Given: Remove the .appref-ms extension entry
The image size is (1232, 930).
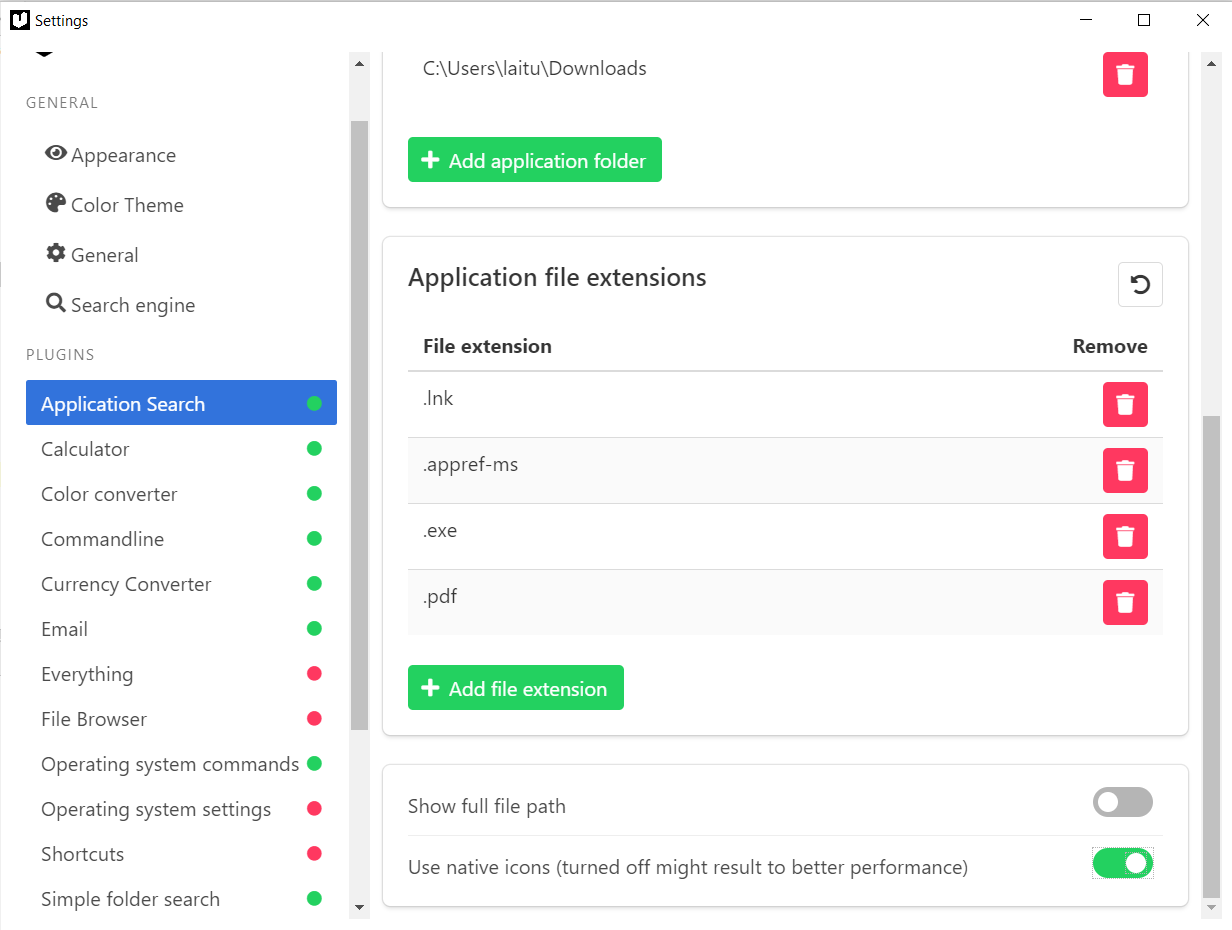Looking at the screenshot, I should click(1125, 470).
